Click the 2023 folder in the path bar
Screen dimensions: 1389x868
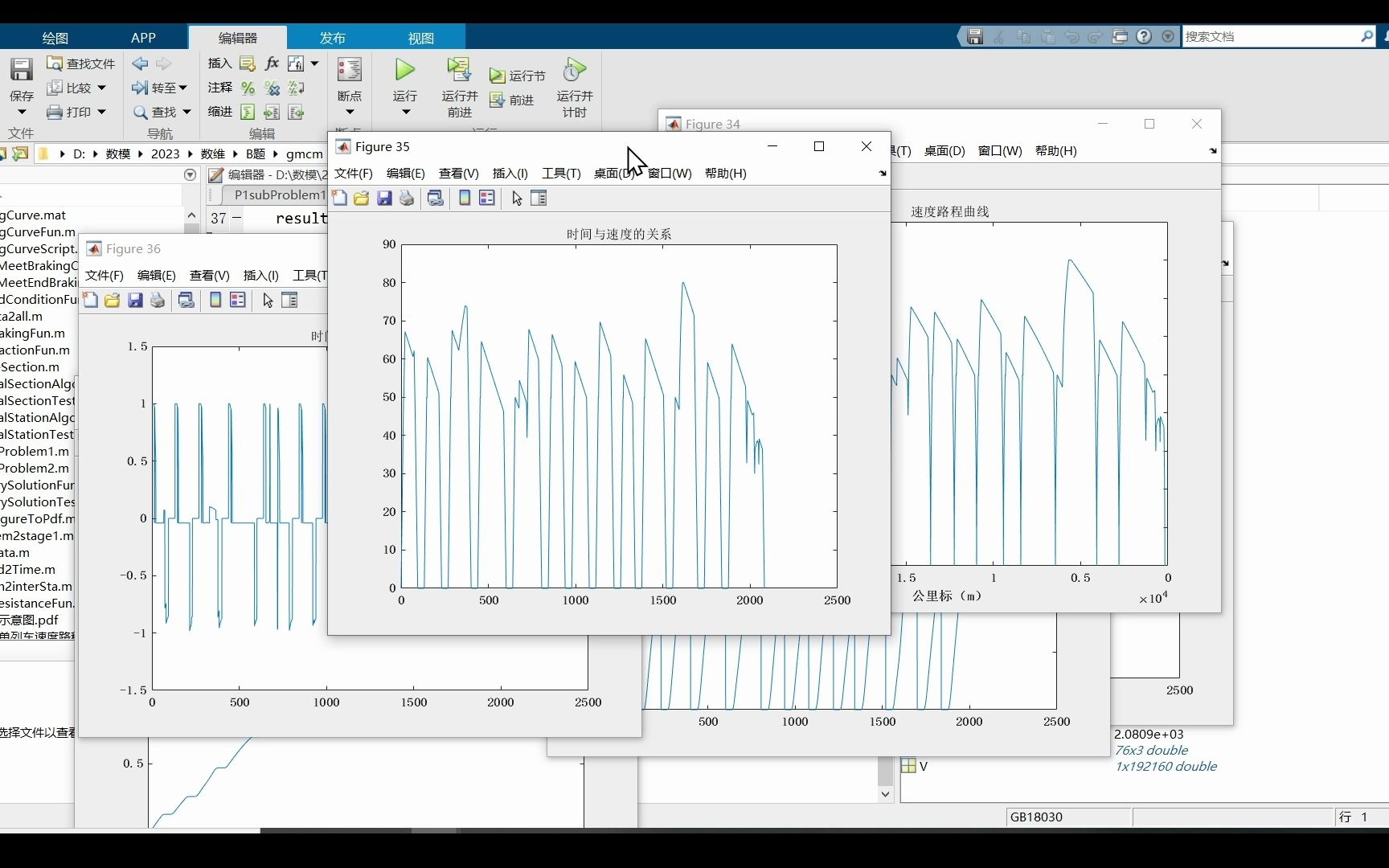(165, 154)
